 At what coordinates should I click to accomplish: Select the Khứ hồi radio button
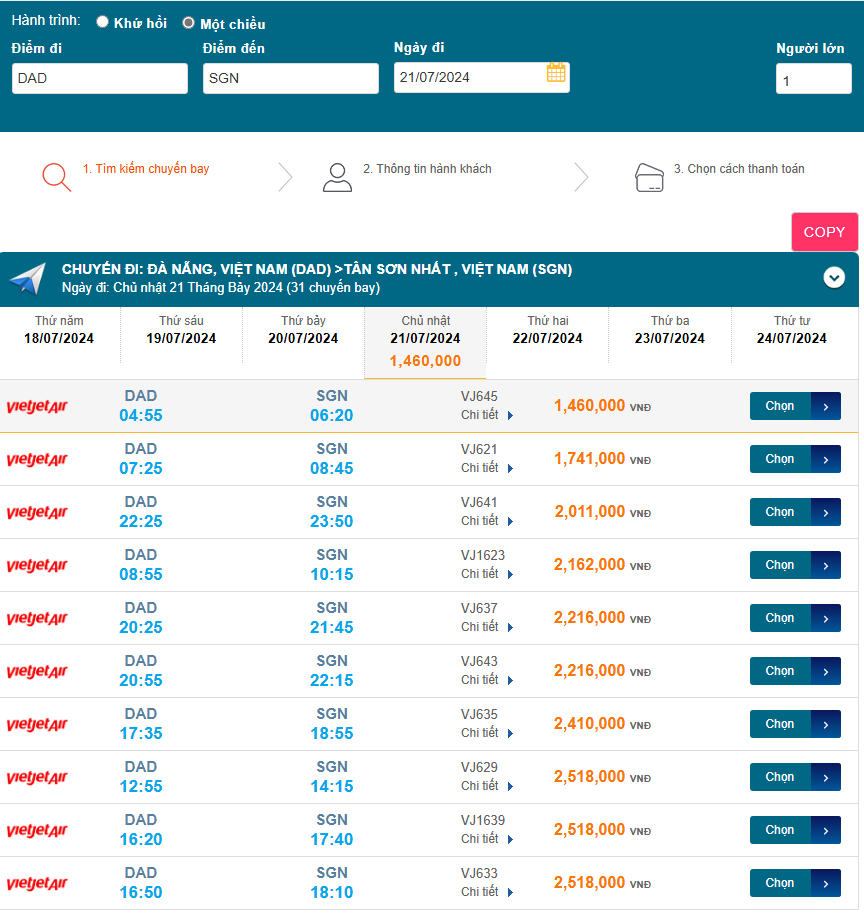pyautogui.click(x=102, y=22)
